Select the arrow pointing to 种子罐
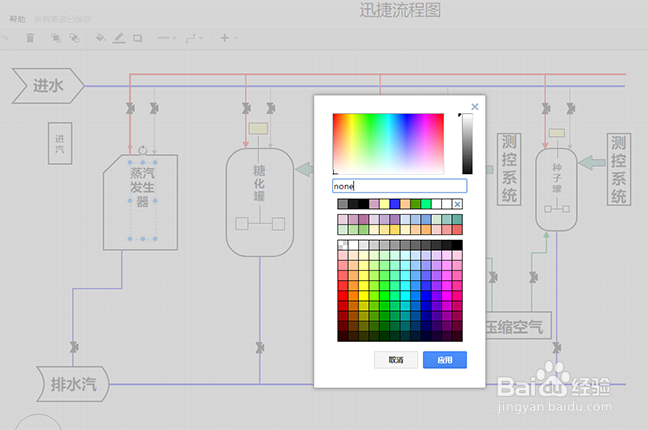The width and height of the screenshot is (648, 430). (x=592, y=162)
